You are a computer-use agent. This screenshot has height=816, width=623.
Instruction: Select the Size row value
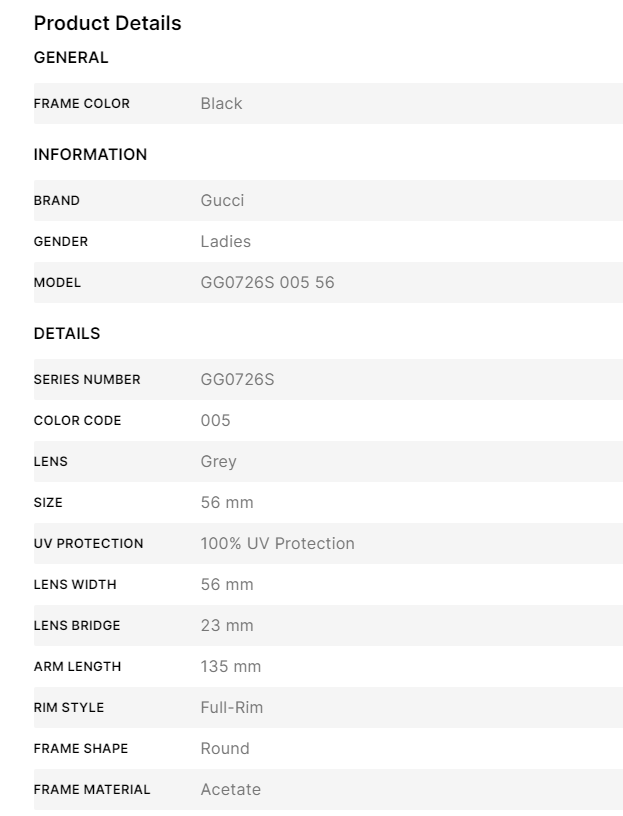coord(226,503)
